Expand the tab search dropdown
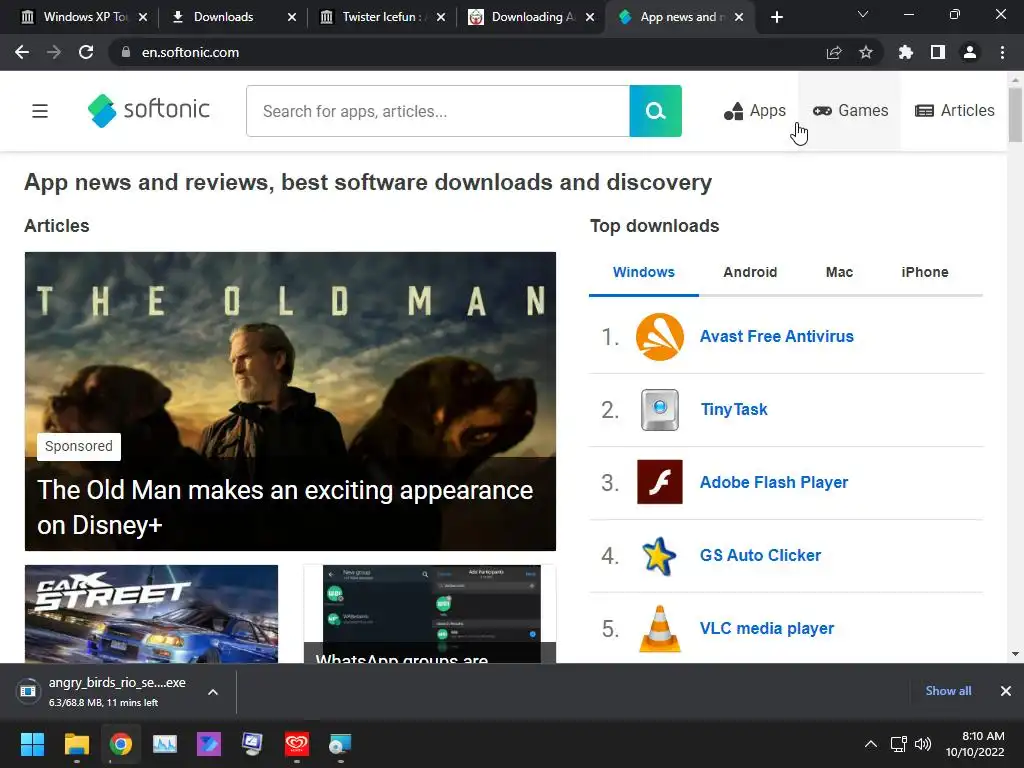Viewport: 1024px width, 768px height. coord(863,14)
